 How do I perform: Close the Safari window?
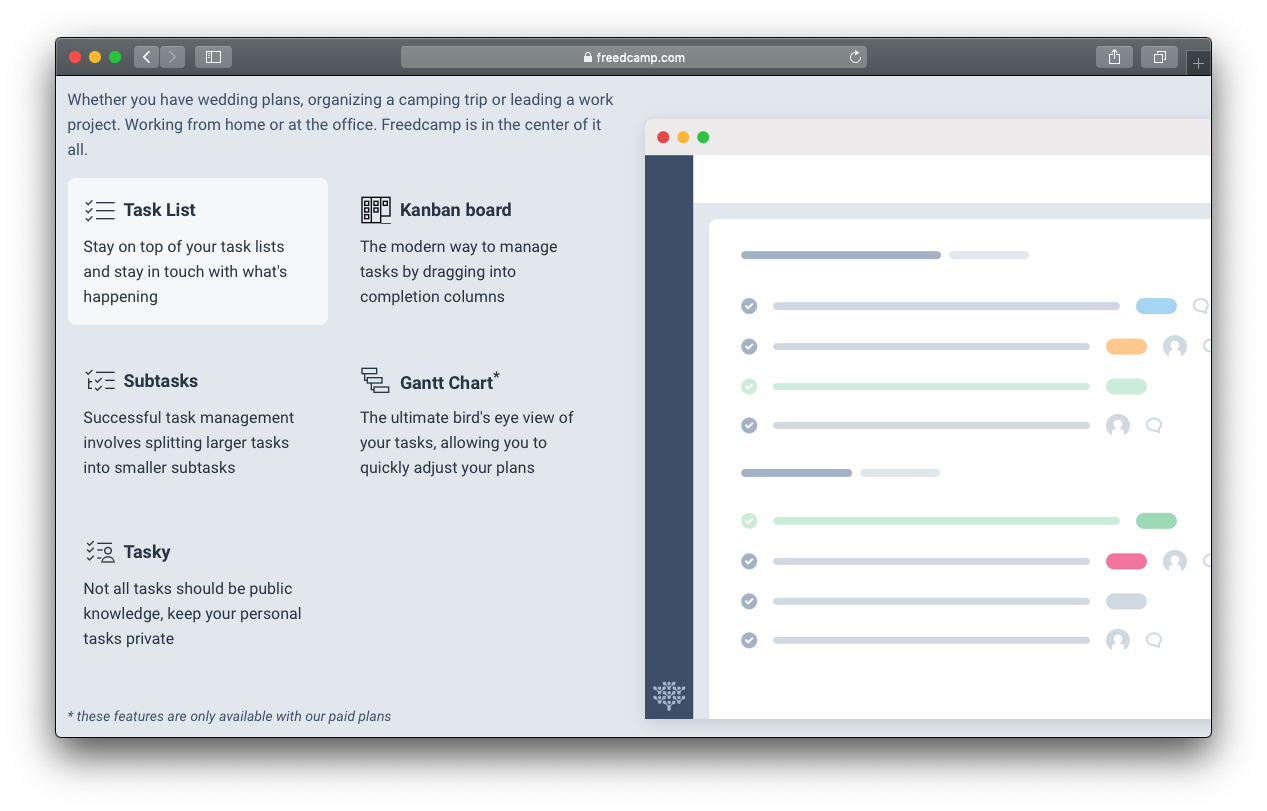click(x=75, y=57)
